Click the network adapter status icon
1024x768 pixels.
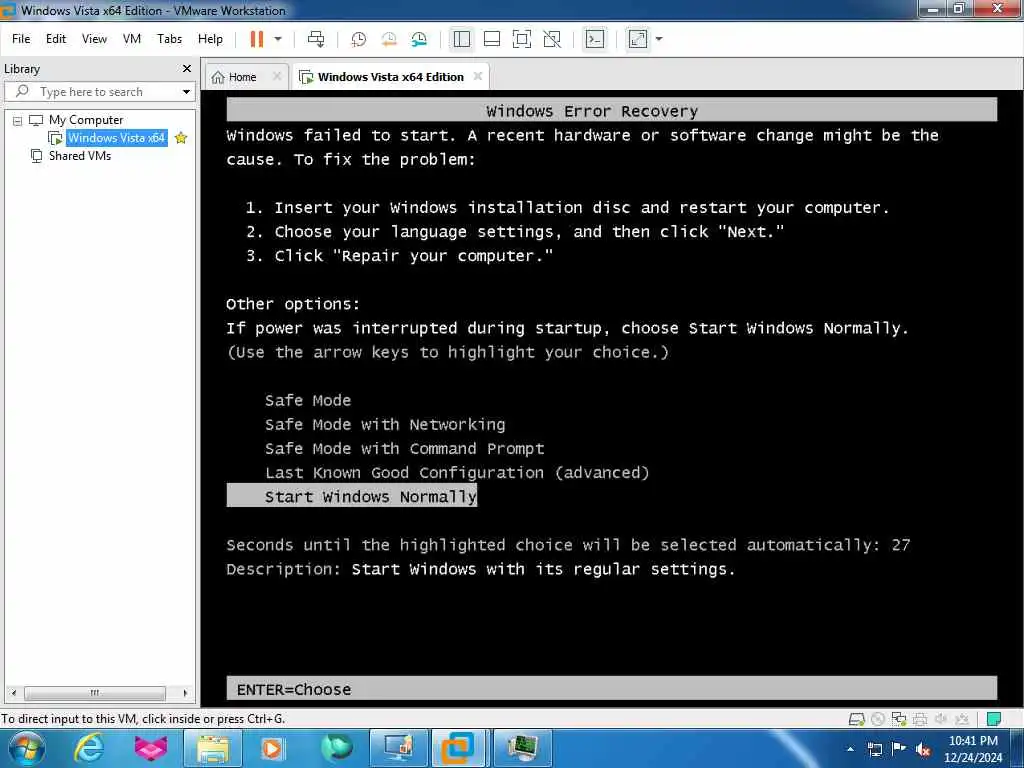tap(899, 719)
